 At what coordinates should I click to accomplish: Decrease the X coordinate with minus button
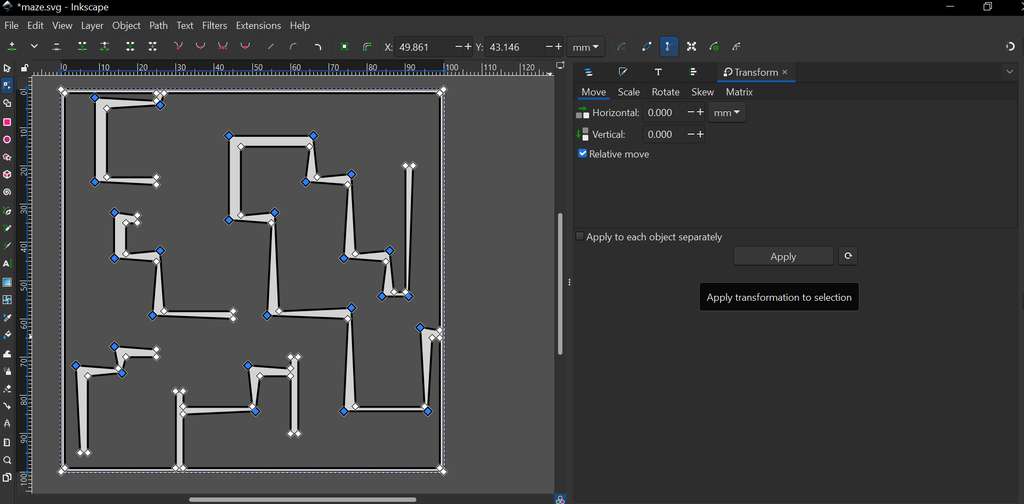(x=458, y=47)
